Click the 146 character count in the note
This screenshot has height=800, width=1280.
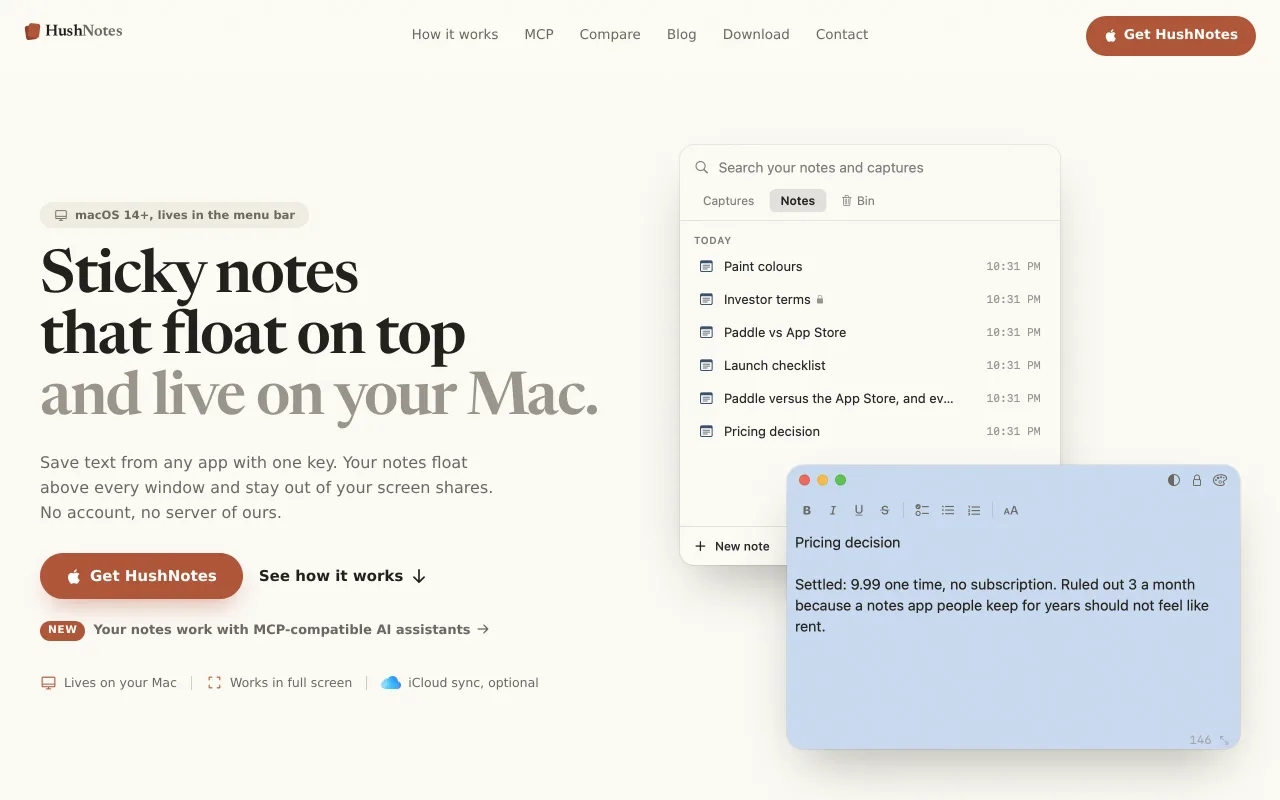click(1200, 740)
